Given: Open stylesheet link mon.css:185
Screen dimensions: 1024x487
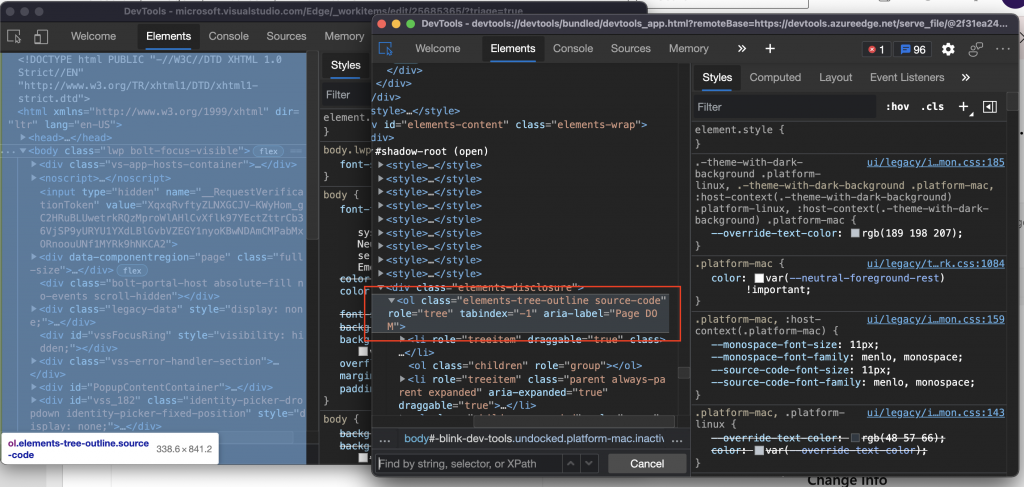Looking at the screenshot, I should click(935, 163).
